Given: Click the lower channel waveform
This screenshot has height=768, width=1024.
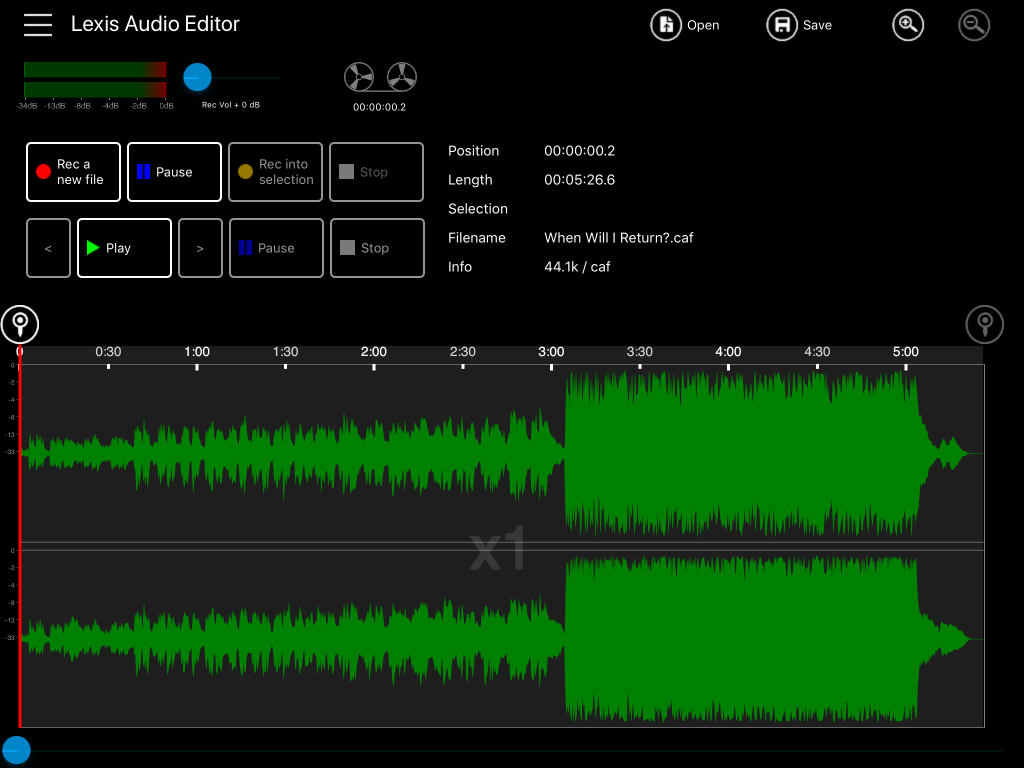Looking at the screenshot, I should 502,639.
